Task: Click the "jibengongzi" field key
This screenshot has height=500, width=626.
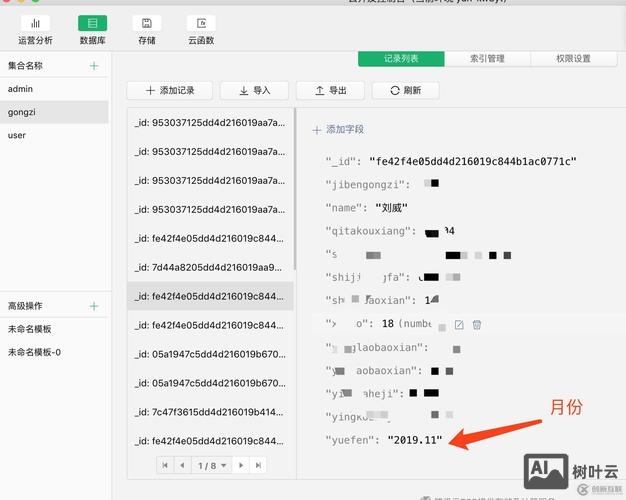Action: point(368,185)
